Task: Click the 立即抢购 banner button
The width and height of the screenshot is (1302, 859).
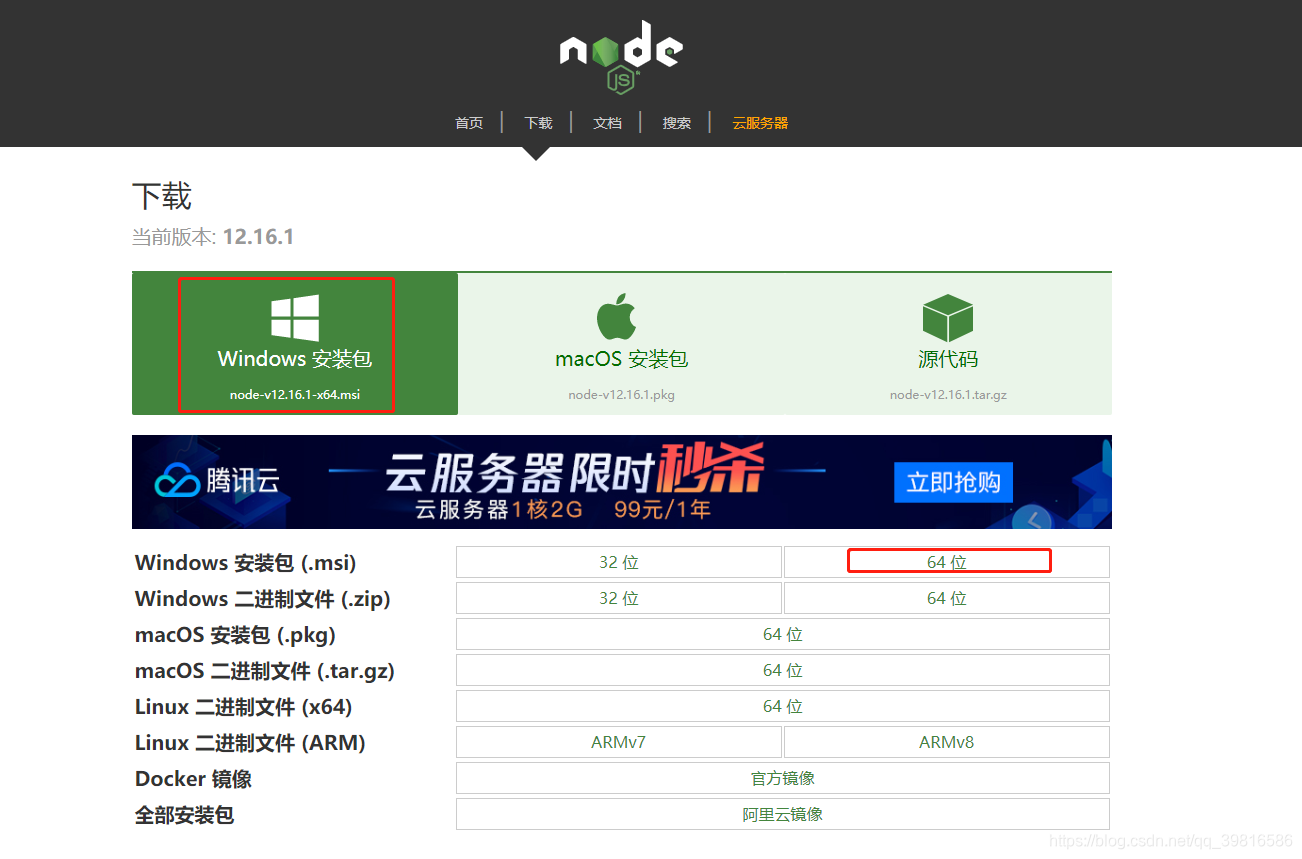Action: [953, 482]
